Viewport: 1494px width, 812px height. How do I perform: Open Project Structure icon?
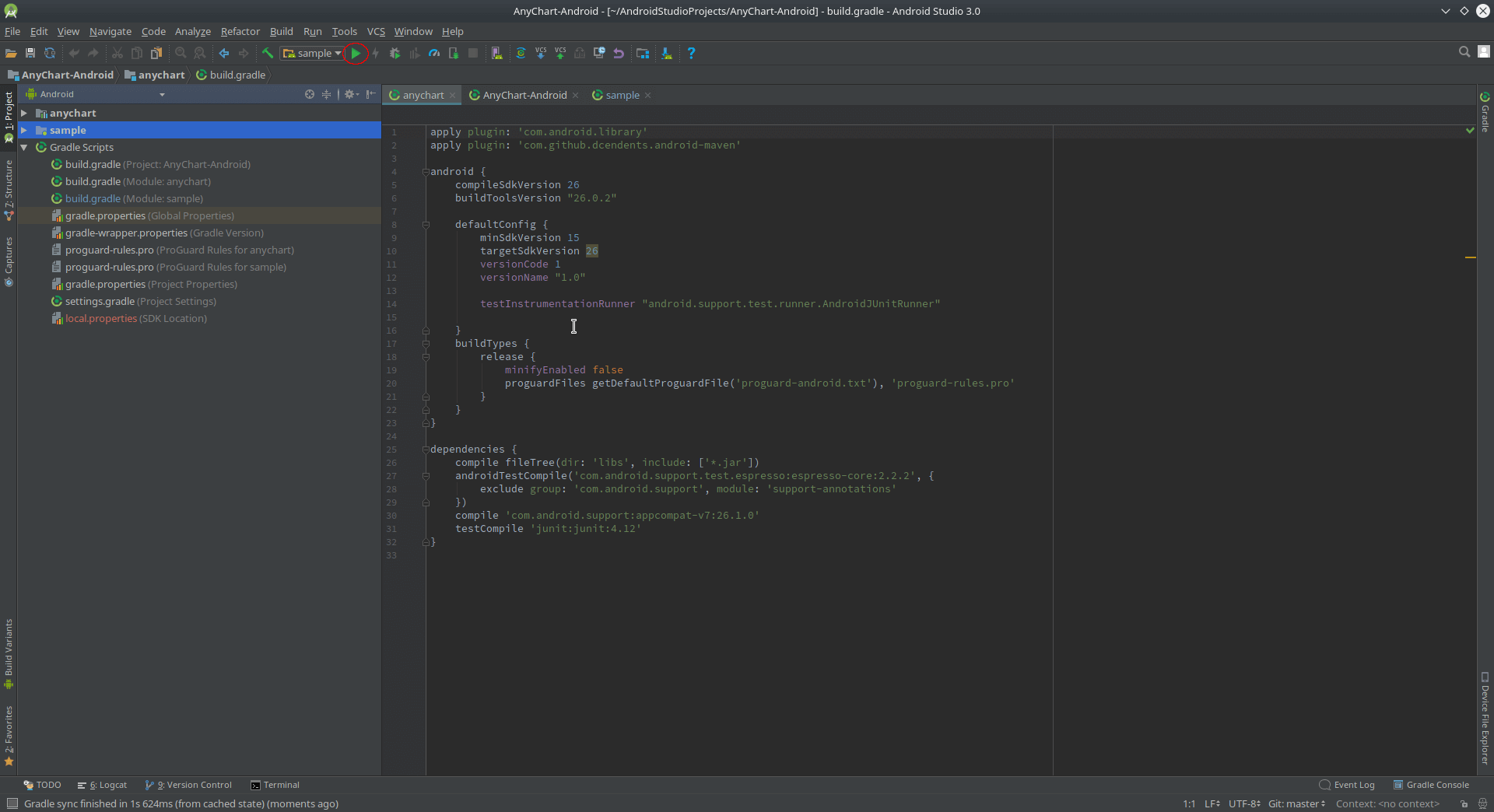pyautogui.click(x=643, y=53)
